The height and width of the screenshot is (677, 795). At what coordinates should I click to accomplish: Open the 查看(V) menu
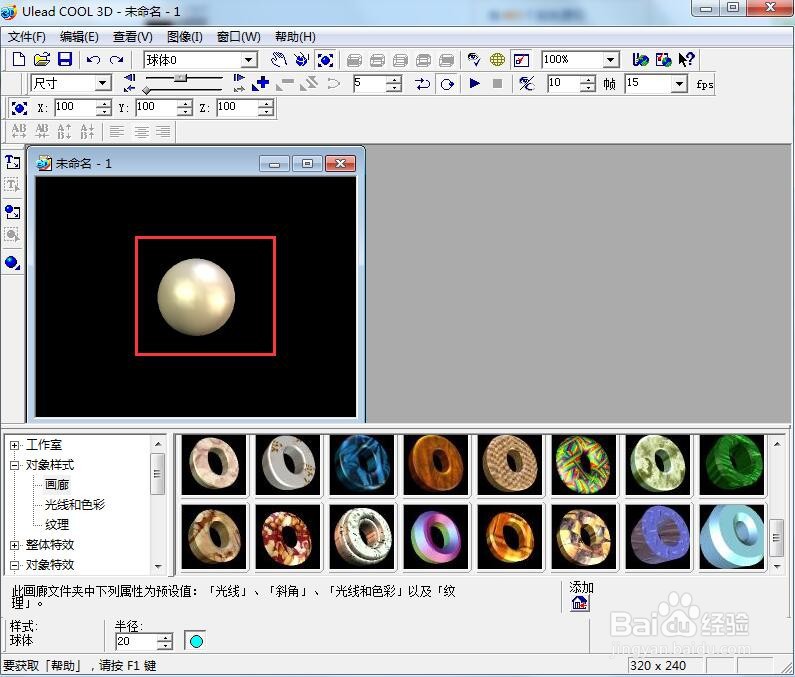pyautogui.click(x=132, y=37)
